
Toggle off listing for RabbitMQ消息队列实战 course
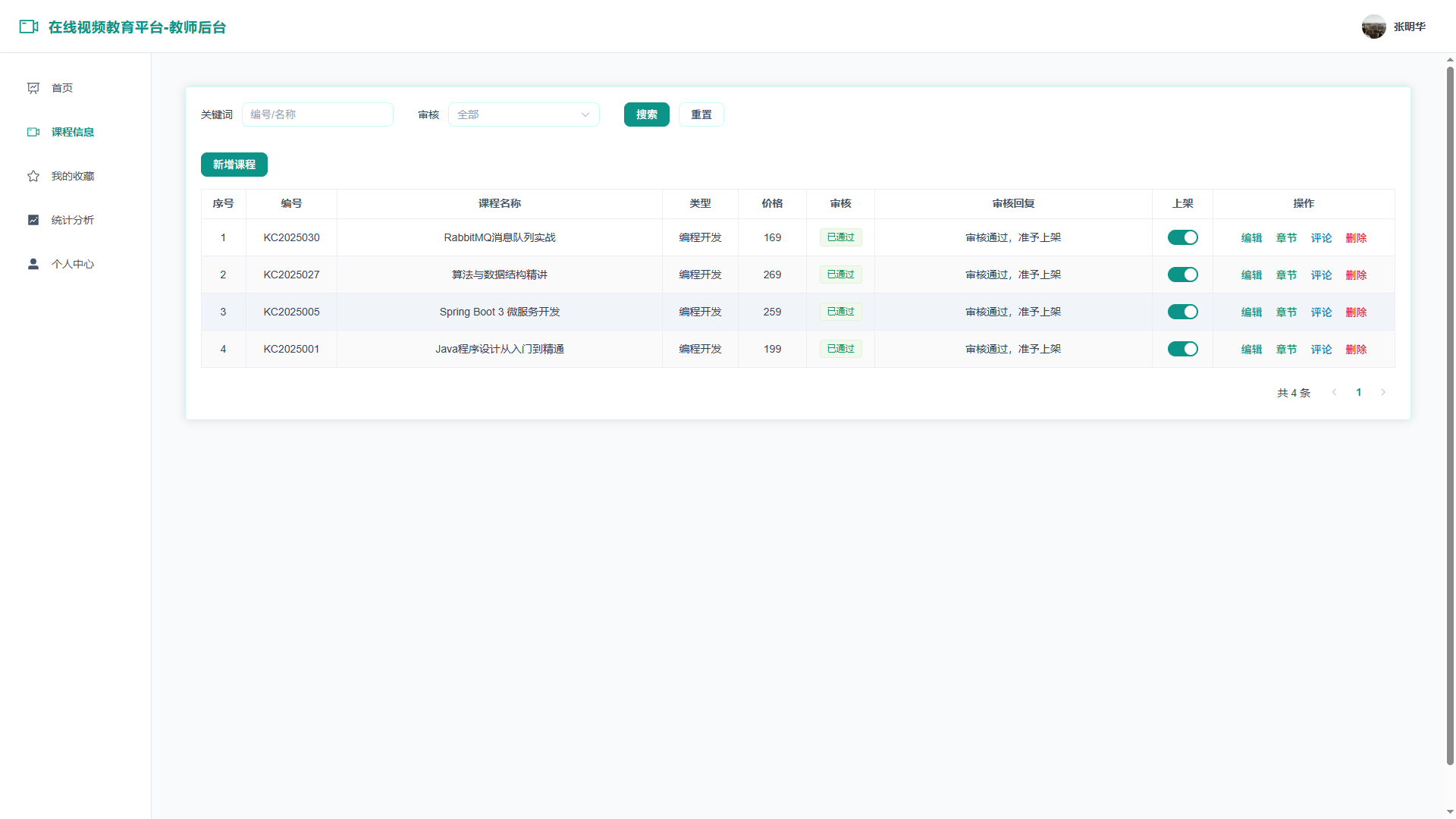point(1182,237)
